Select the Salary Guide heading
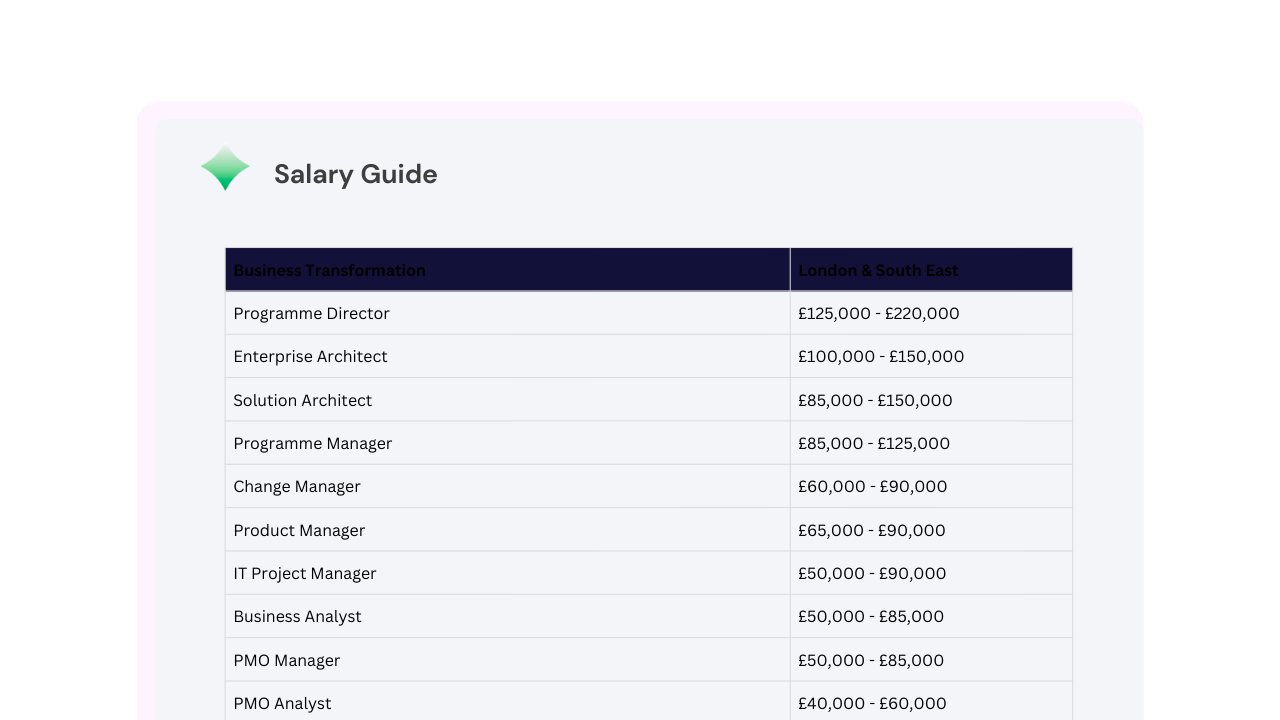 [355, 174]
